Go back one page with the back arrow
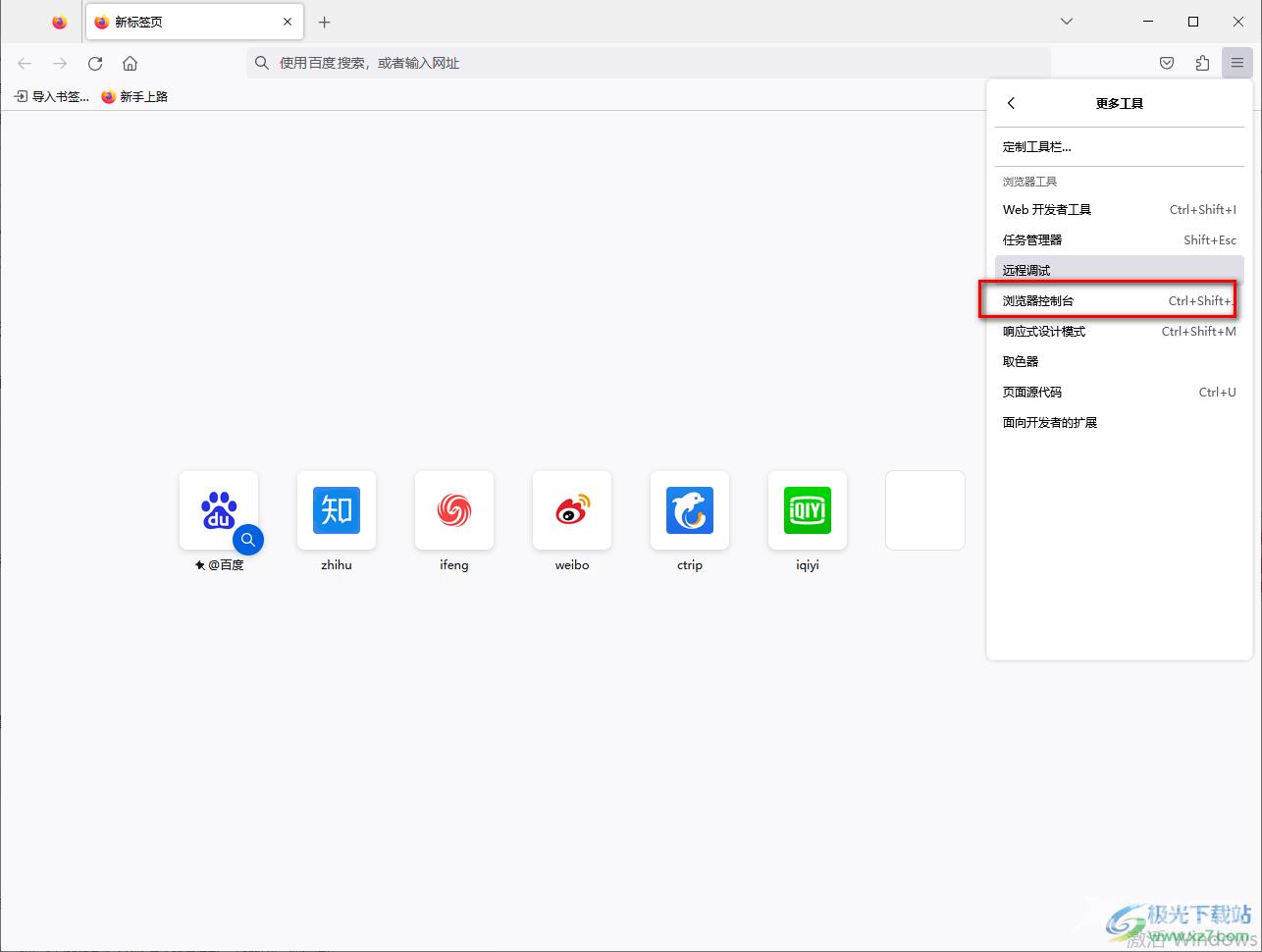Screen dimensions: 1262x952 click(x=25, y=63)
